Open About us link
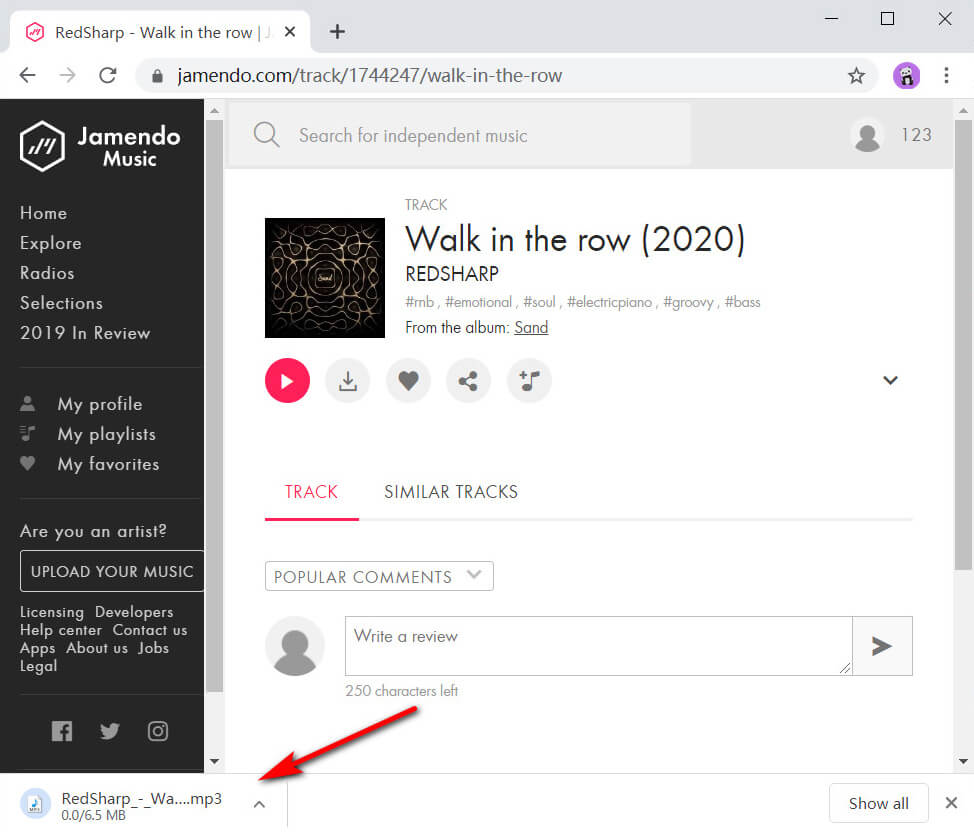Image resolution: width=974 pixels, height=832 pixels. [97, 648]
